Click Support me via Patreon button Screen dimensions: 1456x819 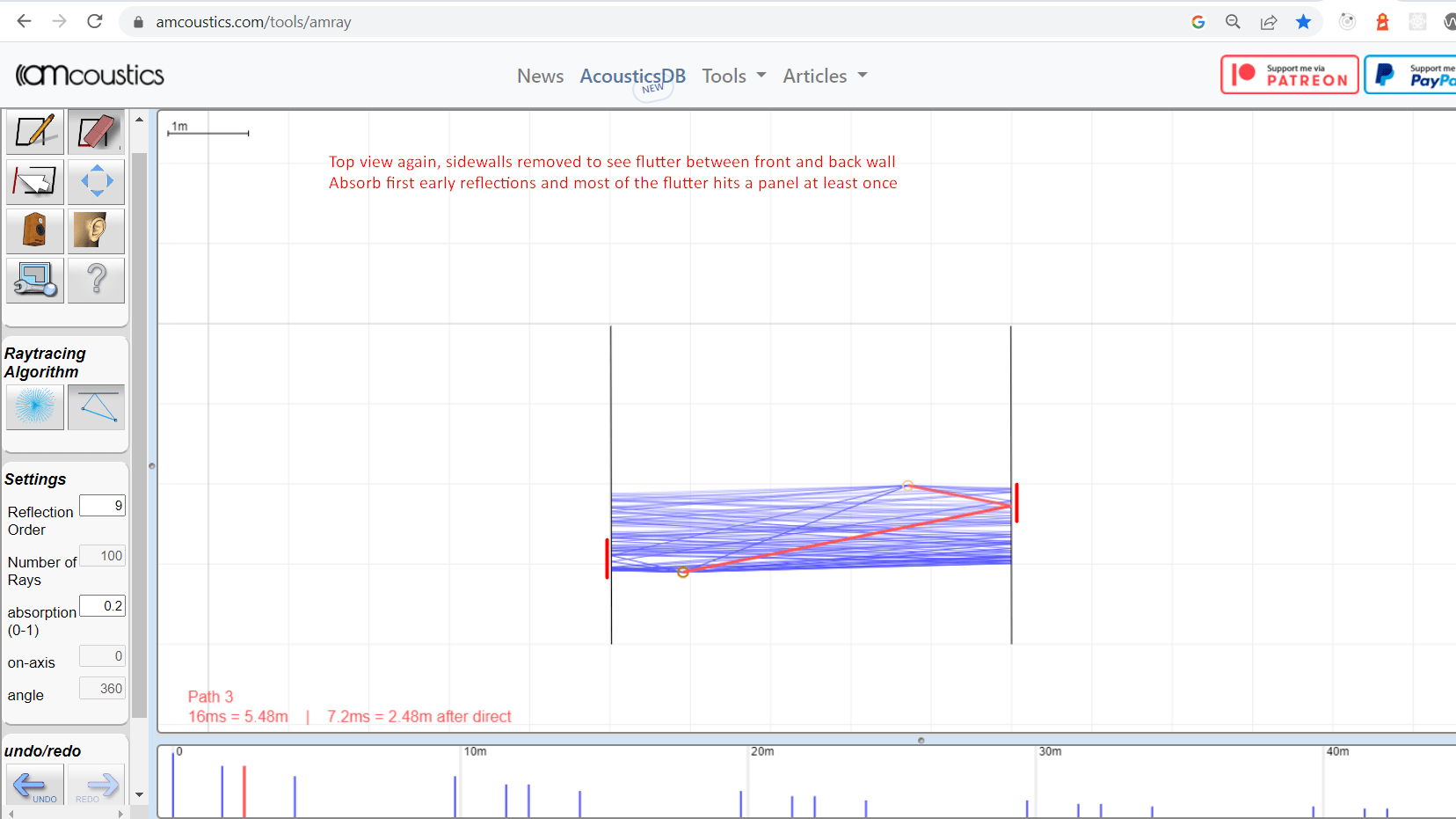pos(1290,75)
